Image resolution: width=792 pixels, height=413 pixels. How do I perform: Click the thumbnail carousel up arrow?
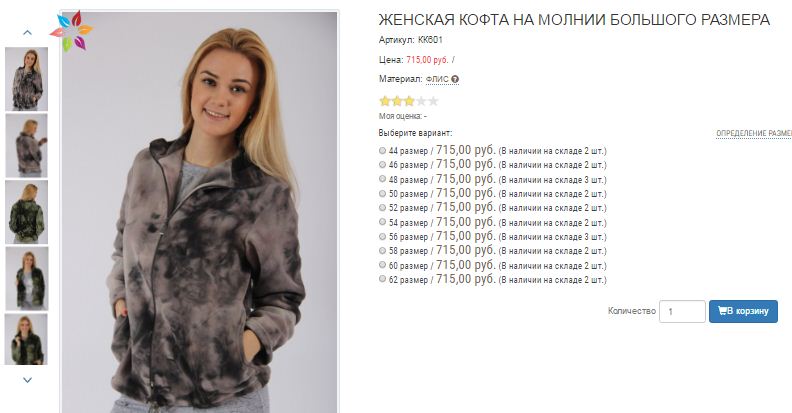coord(27,32)
